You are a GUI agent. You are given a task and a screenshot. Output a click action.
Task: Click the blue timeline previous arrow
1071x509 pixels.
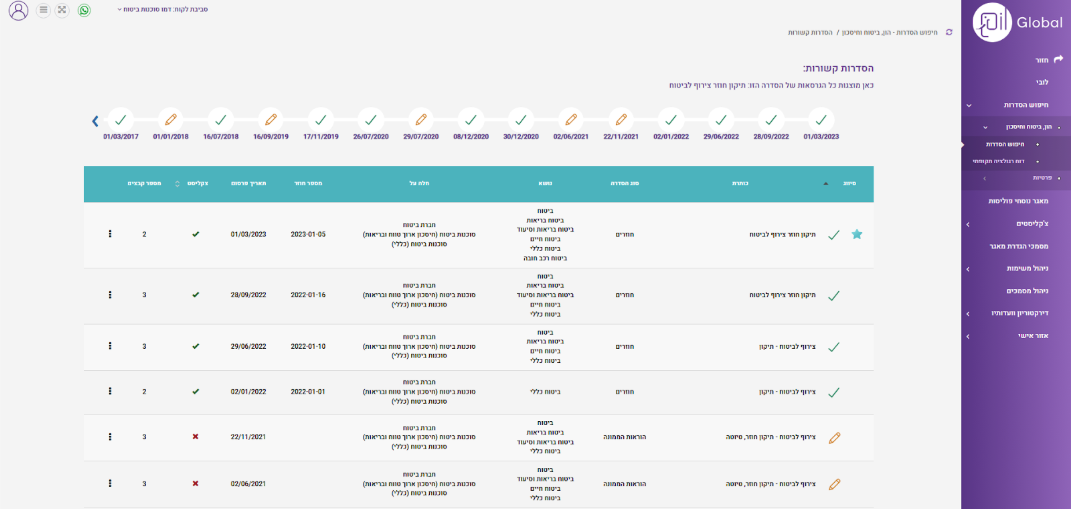pyautogui.click(x=95, y=121)
